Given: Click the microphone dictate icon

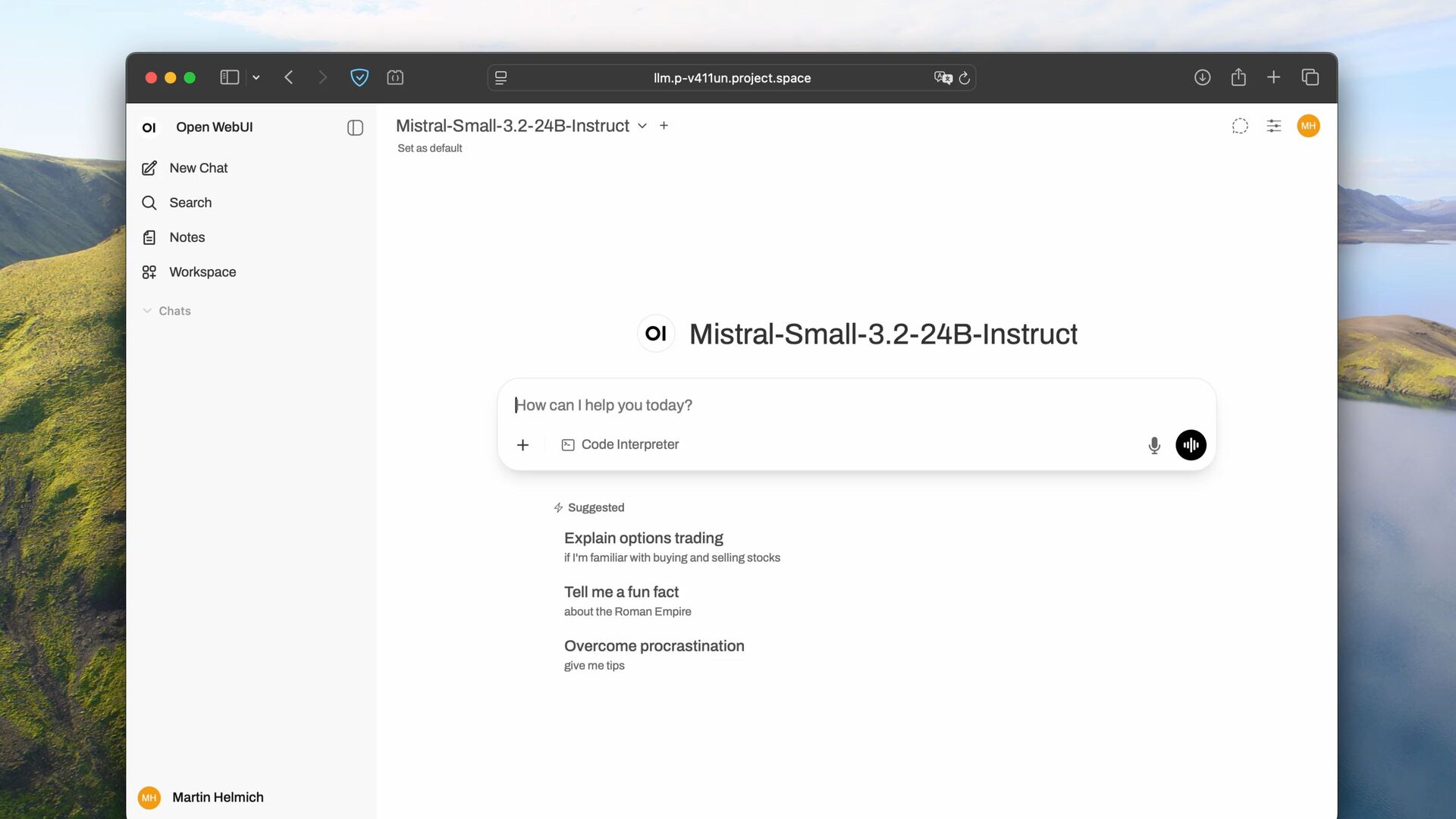Looking at the screenshot, I should [1154, 445].
